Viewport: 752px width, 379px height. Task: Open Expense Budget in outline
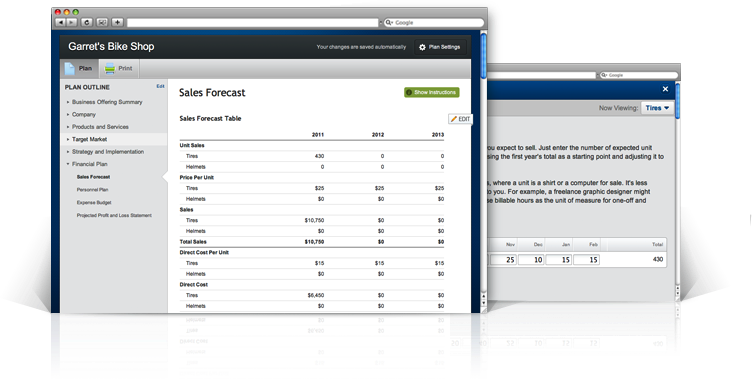pyautogui.click(x=94, y=202)
